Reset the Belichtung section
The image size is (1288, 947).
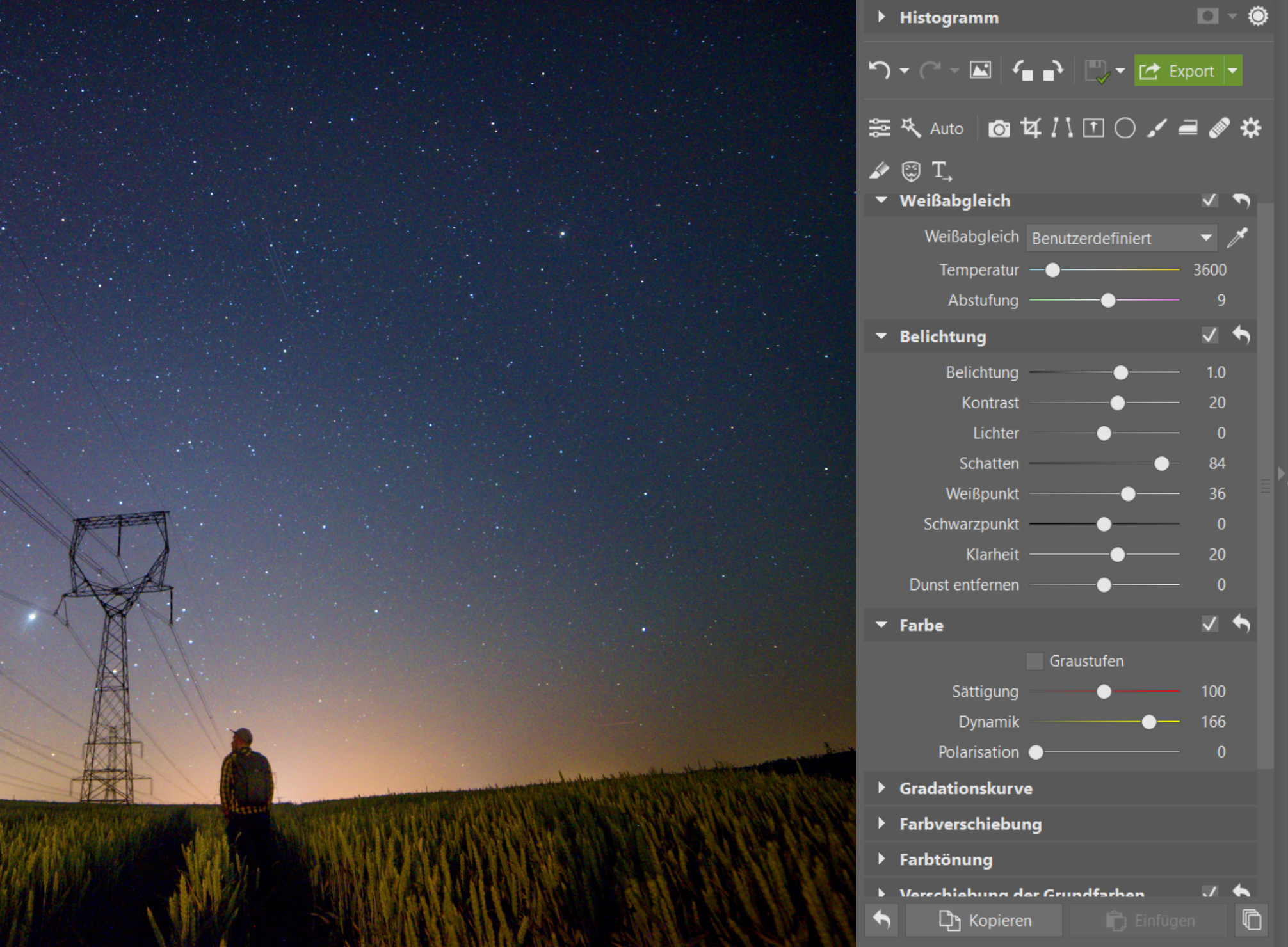pyautogui.click(x=1241, y=335)
